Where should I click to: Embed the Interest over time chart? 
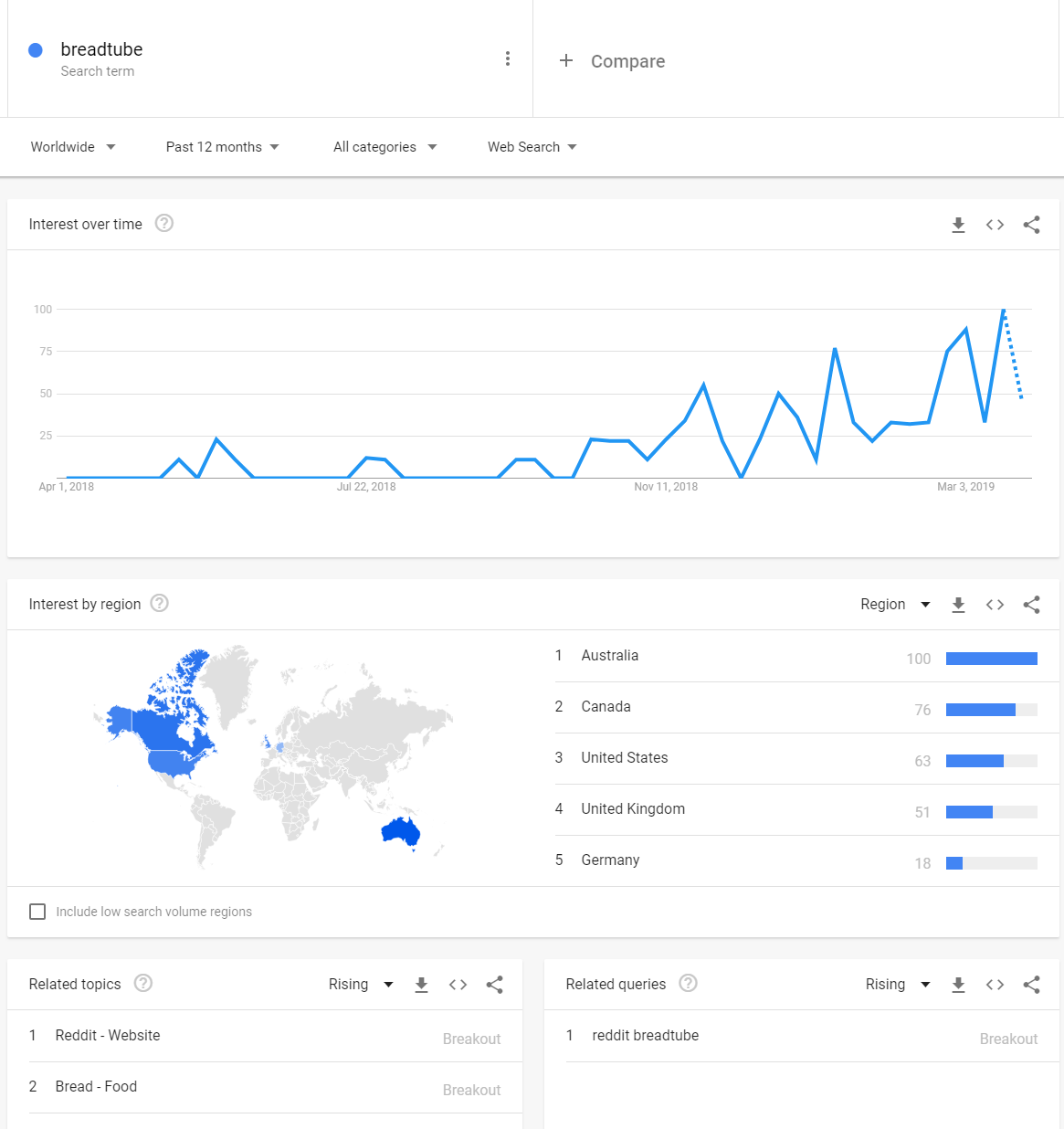[x=995, y=225]
